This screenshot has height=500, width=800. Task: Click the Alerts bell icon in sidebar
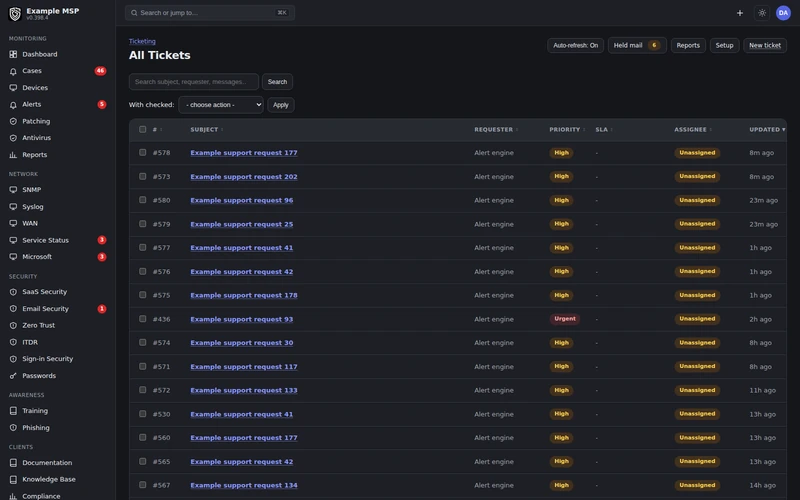[13, 105]
